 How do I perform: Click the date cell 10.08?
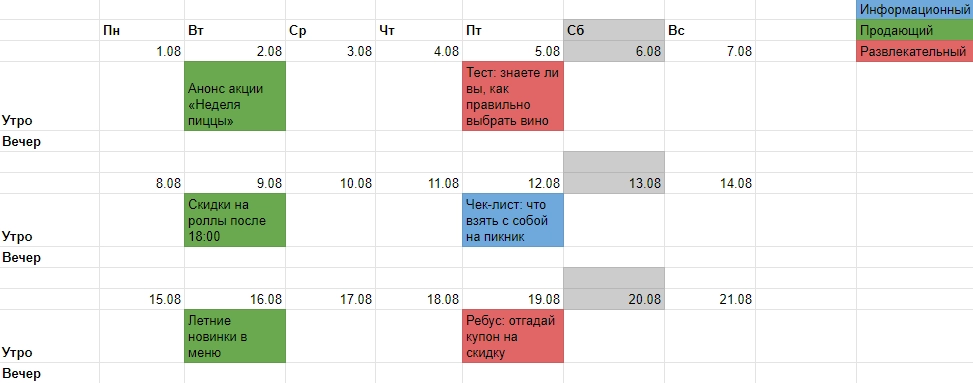click(x=330, y=184)
